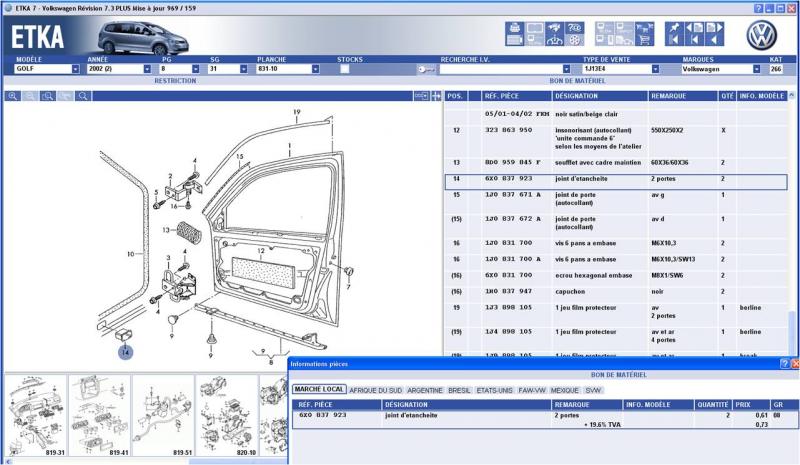This screenshot has width=800, height=465.
Task: Open thumbnail illustration 819-51
Action: (163, 415)
